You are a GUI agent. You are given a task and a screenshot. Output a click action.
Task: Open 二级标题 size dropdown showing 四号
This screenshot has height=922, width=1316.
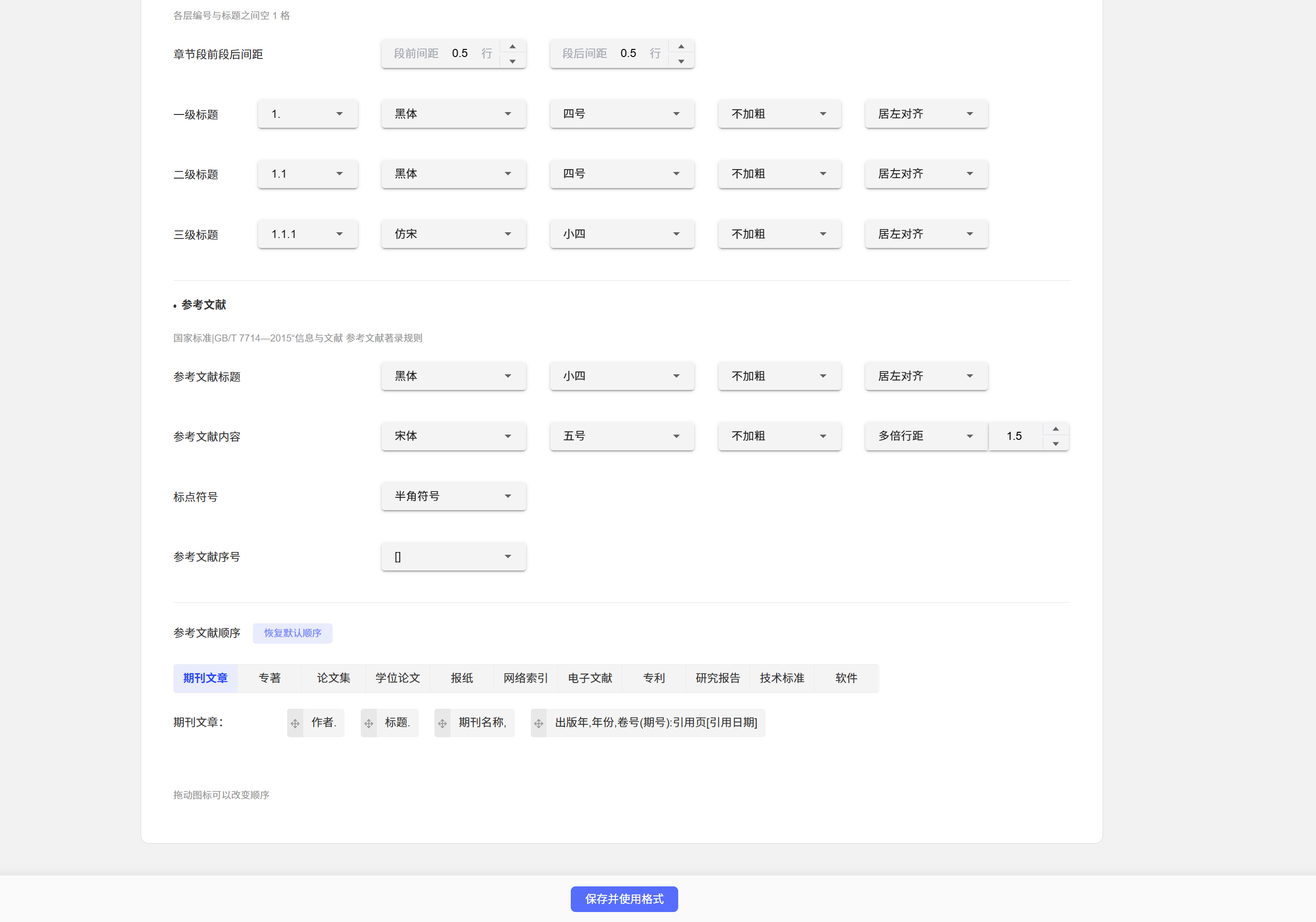click(621, 174)
